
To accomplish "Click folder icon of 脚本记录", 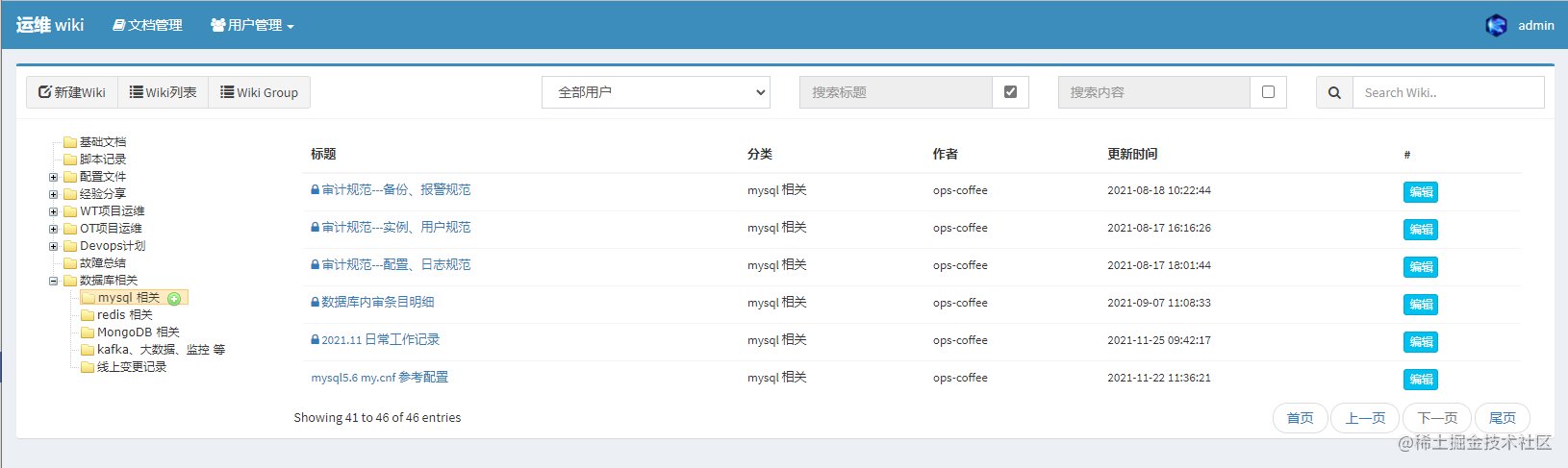I will tap(70, 160).
